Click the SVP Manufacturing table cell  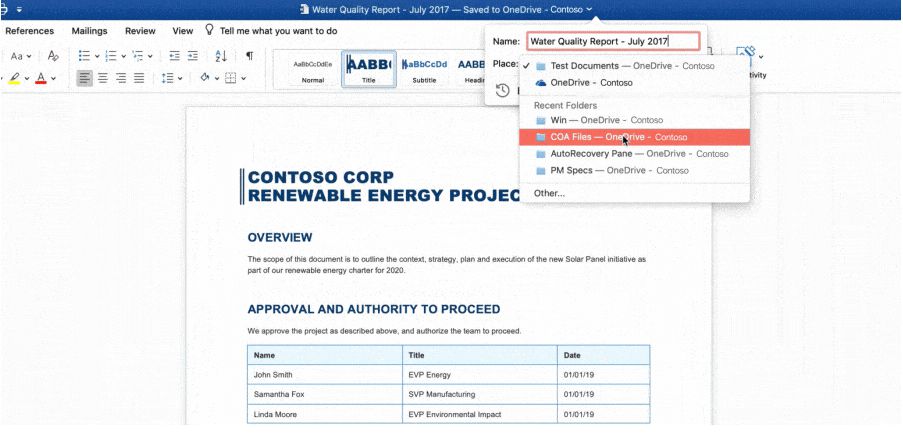480,394
